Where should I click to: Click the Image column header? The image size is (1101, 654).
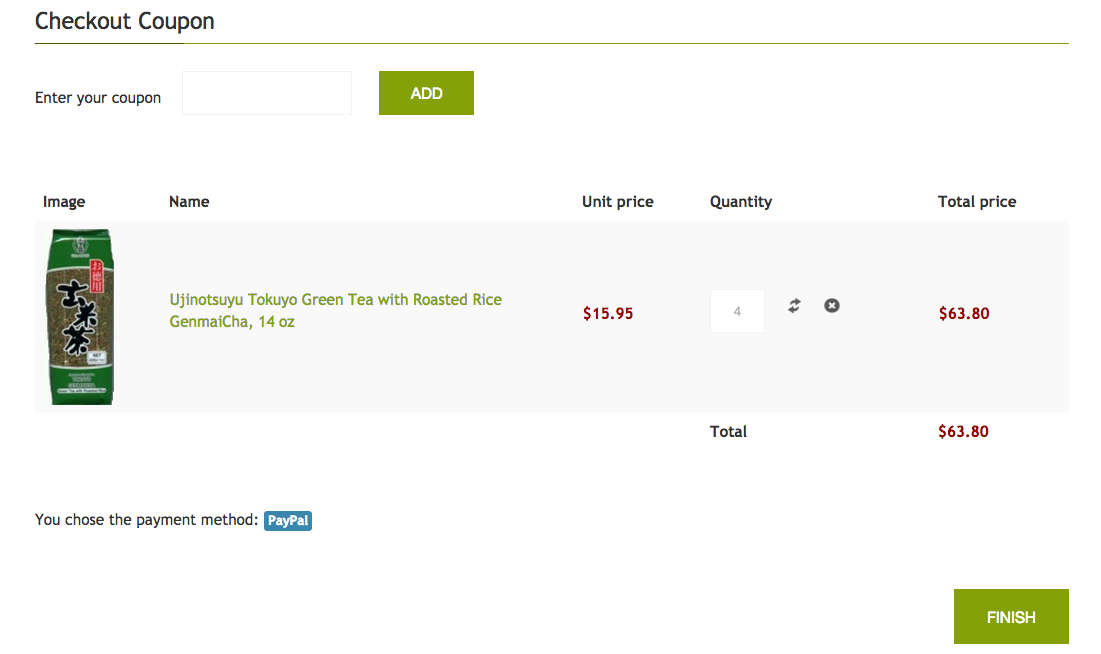[64, 202]
